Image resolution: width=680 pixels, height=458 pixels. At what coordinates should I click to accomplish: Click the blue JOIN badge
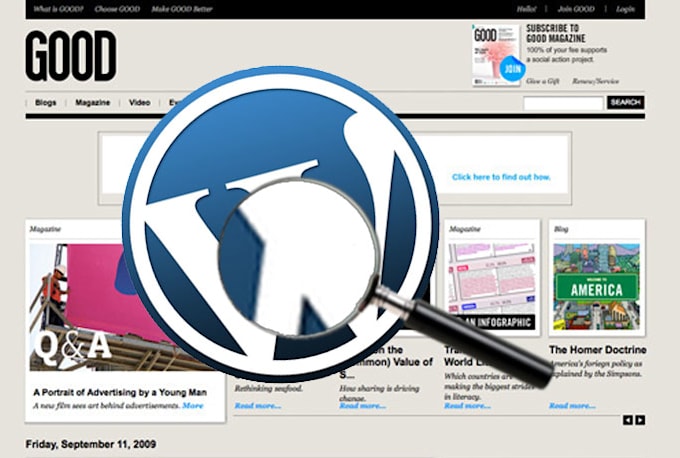(512, 69)
